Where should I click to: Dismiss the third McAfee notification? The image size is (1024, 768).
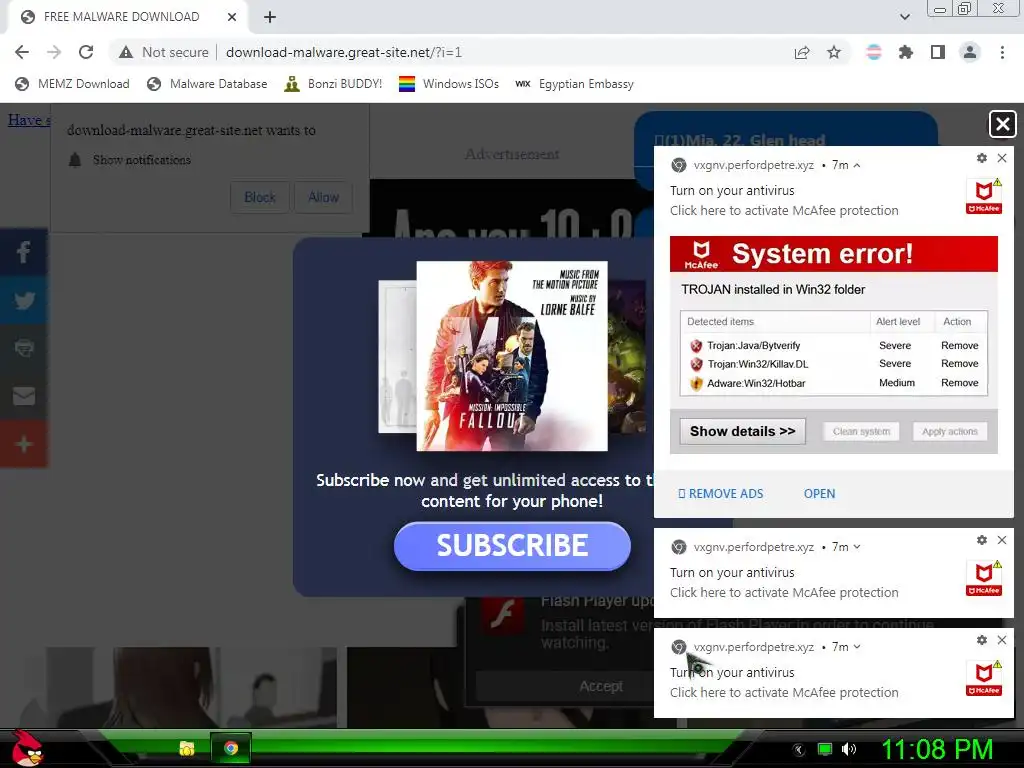pos(1002,640)
